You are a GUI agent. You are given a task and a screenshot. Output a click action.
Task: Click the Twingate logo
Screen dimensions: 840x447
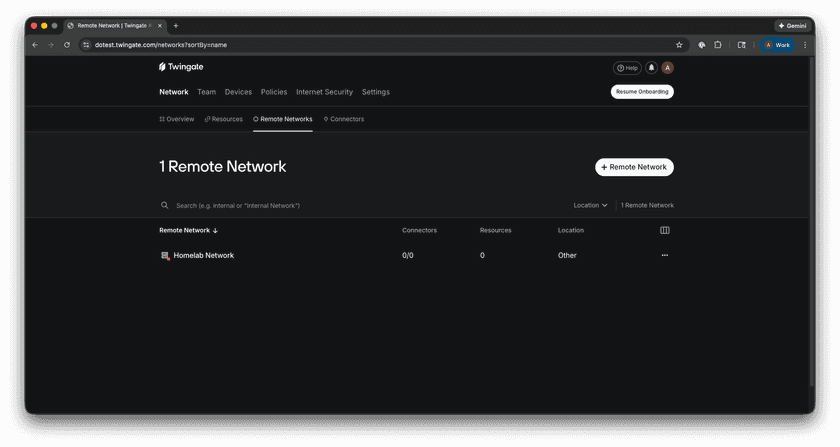coord(181,67)
